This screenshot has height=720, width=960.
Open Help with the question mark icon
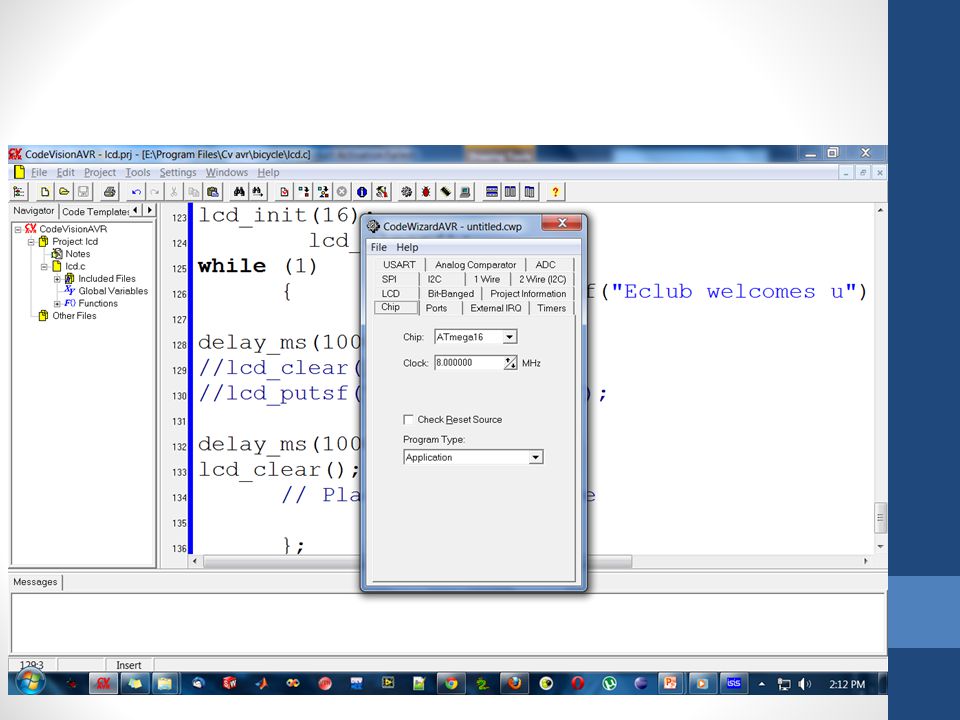[x=555, y=192]
